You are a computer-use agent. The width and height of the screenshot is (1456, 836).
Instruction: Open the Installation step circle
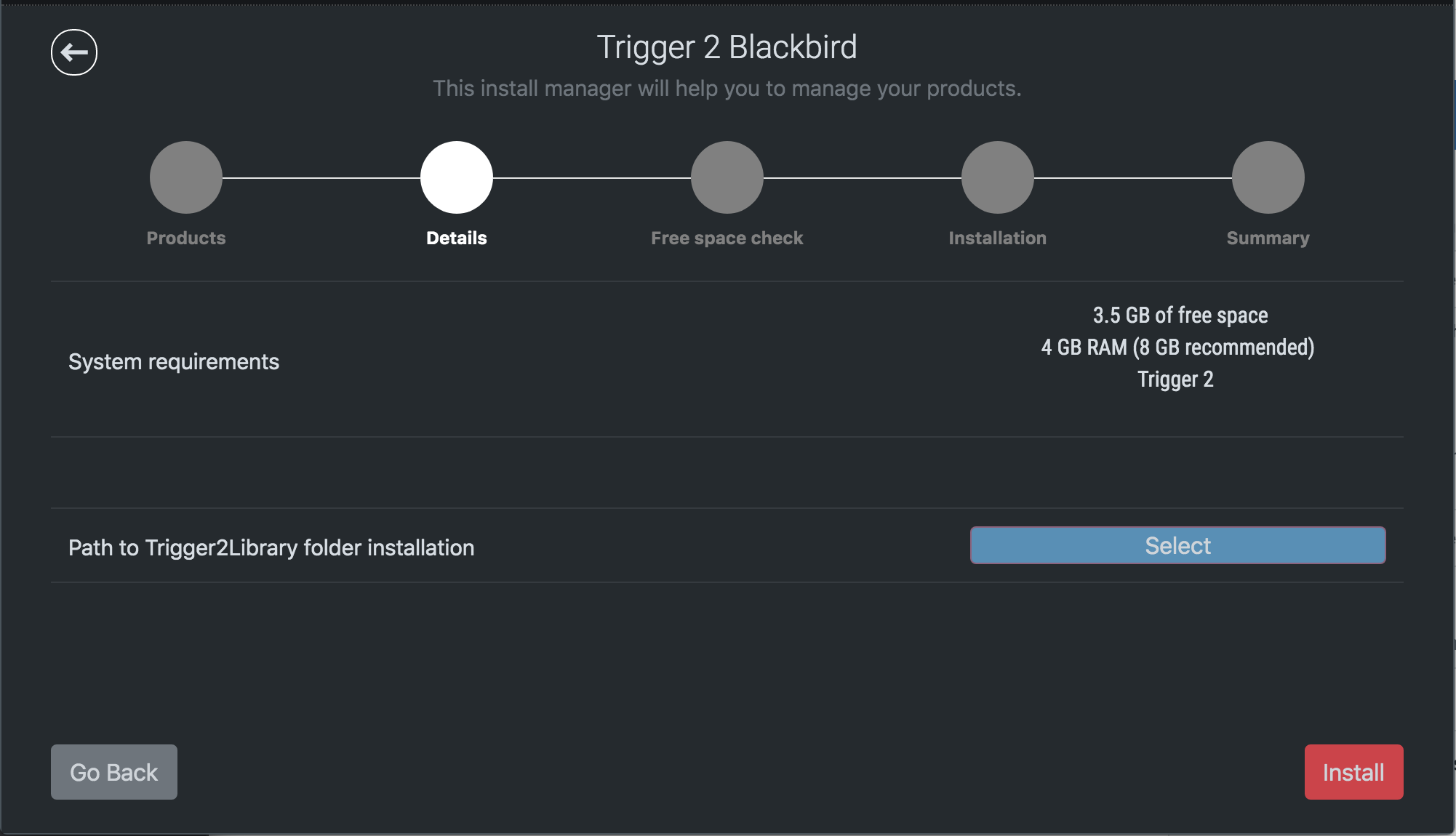tap(998, 177)
